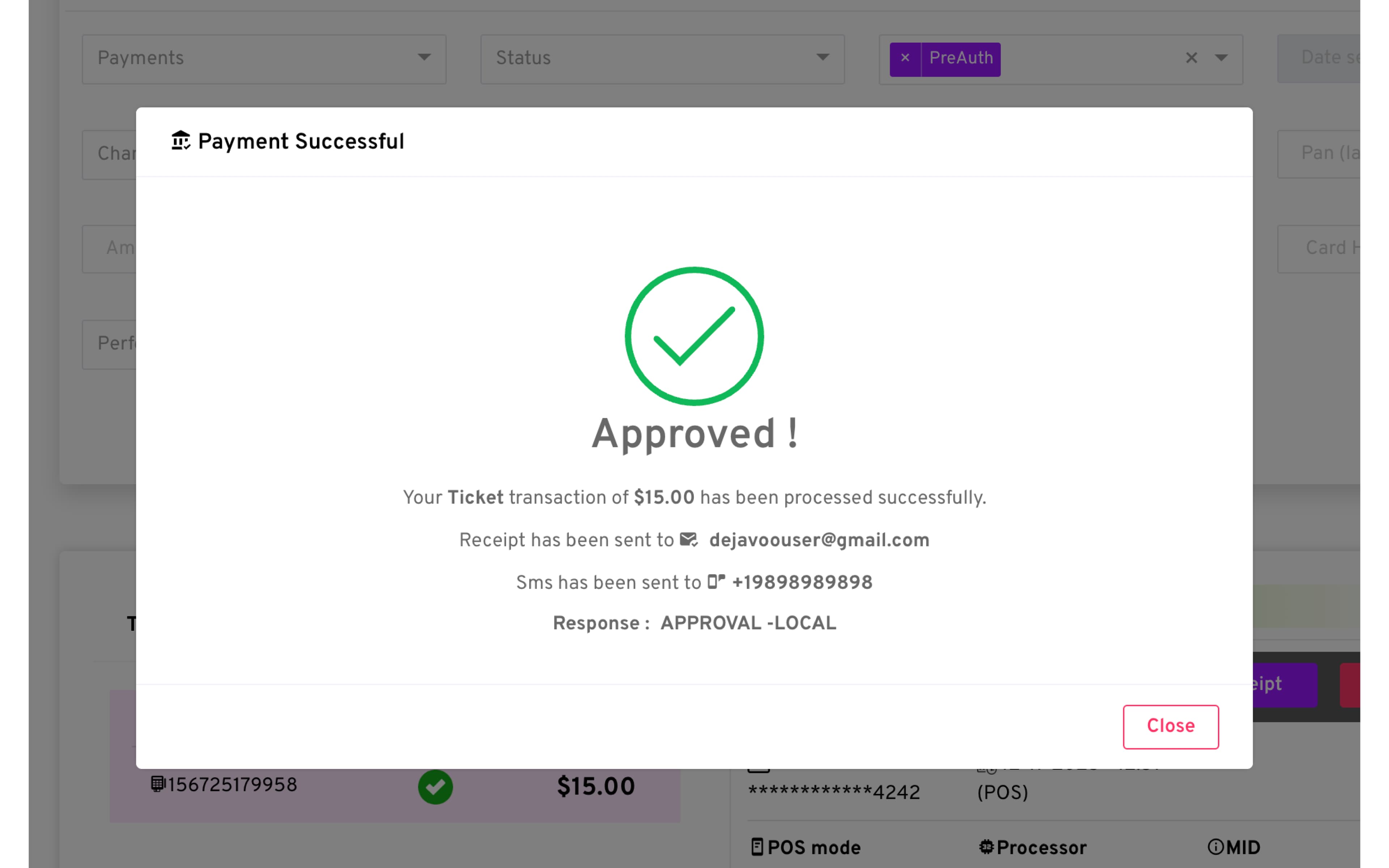Clear all selections in PreAuth filter
This screenshot has height=868, width=1389.
(x=1191, y=58)
